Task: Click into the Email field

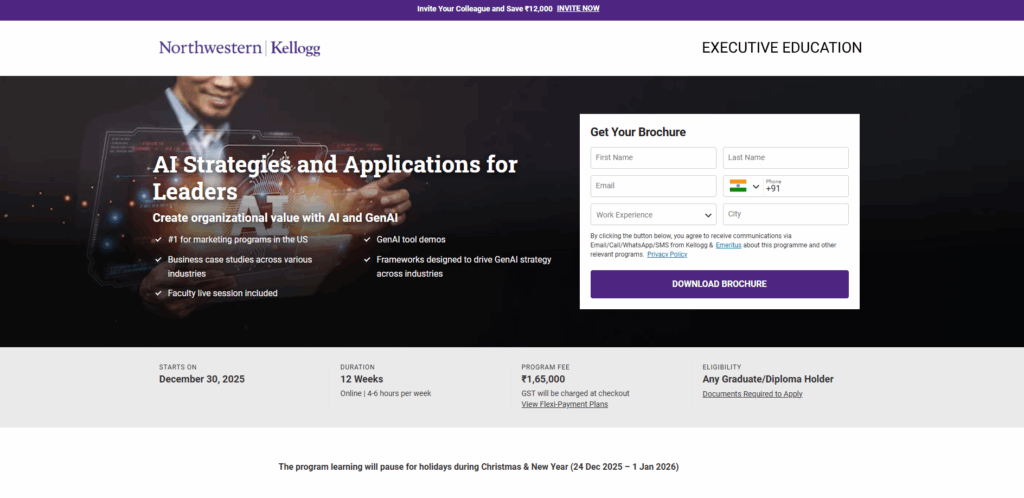Action: (x=653, y=186)
